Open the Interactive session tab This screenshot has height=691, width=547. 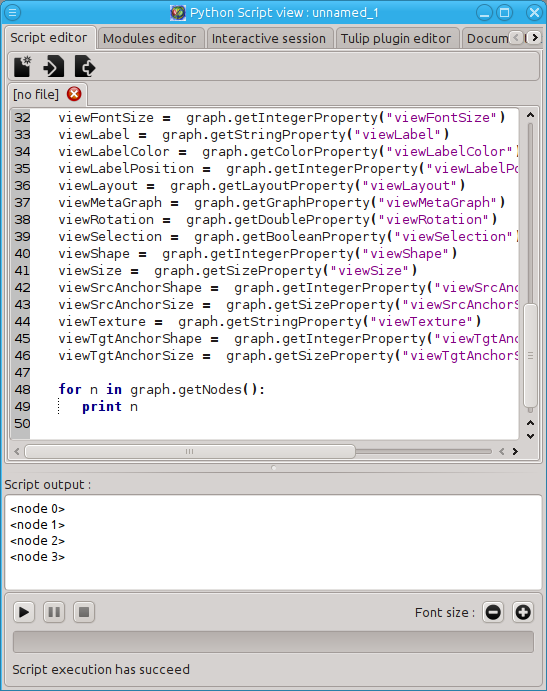point(269,38)
